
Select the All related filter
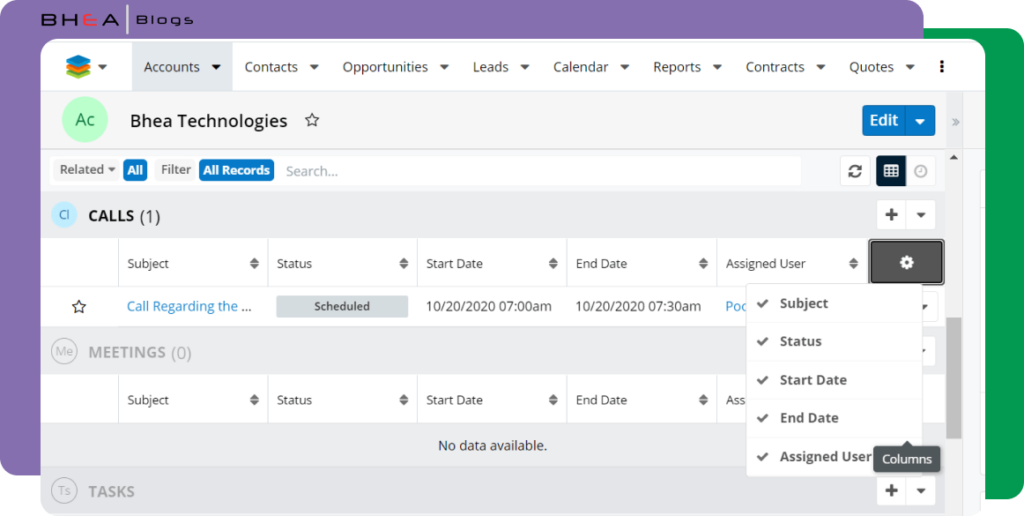coord(135,170)
